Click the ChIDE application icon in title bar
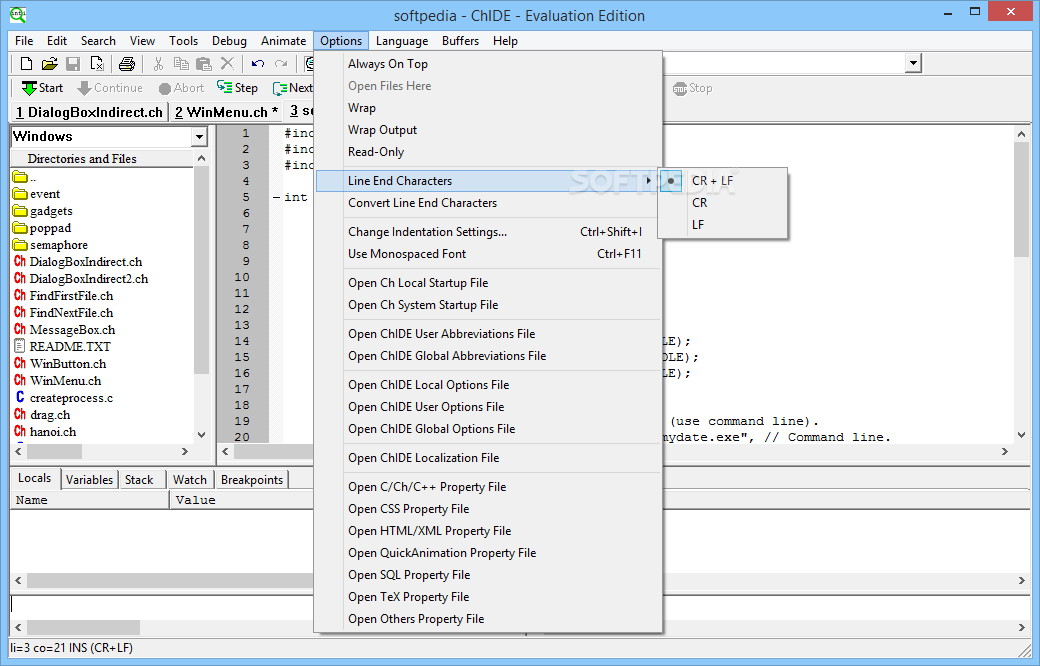Viewport: 1040px width, 666px height. (18, 15)
